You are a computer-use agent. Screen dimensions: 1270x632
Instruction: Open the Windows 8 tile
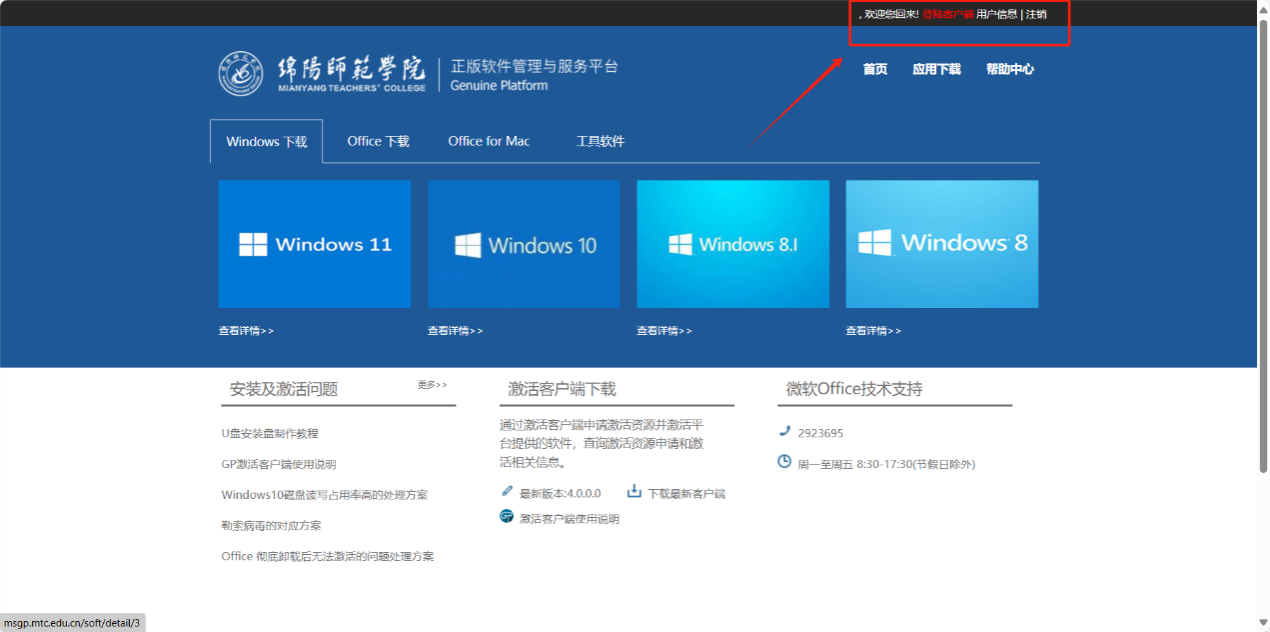942,244
